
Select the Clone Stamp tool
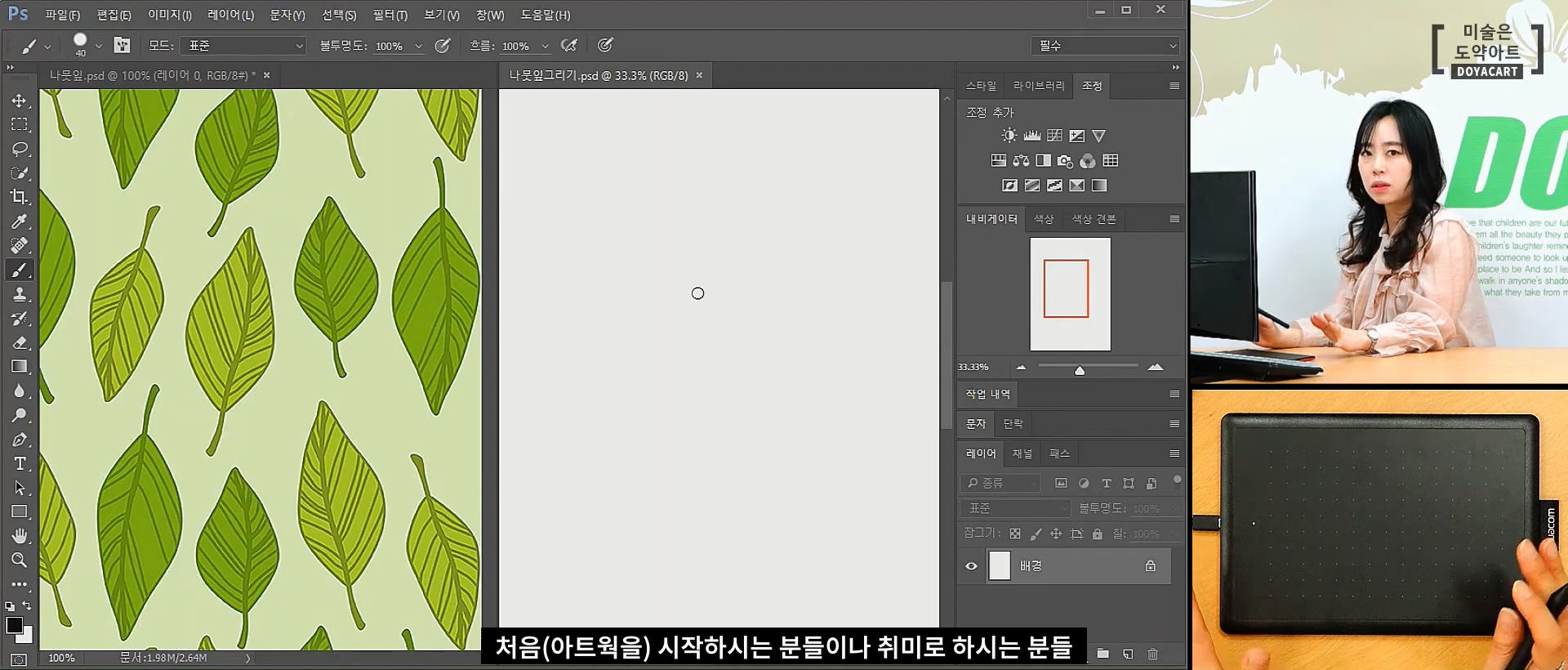coord(20,294)
